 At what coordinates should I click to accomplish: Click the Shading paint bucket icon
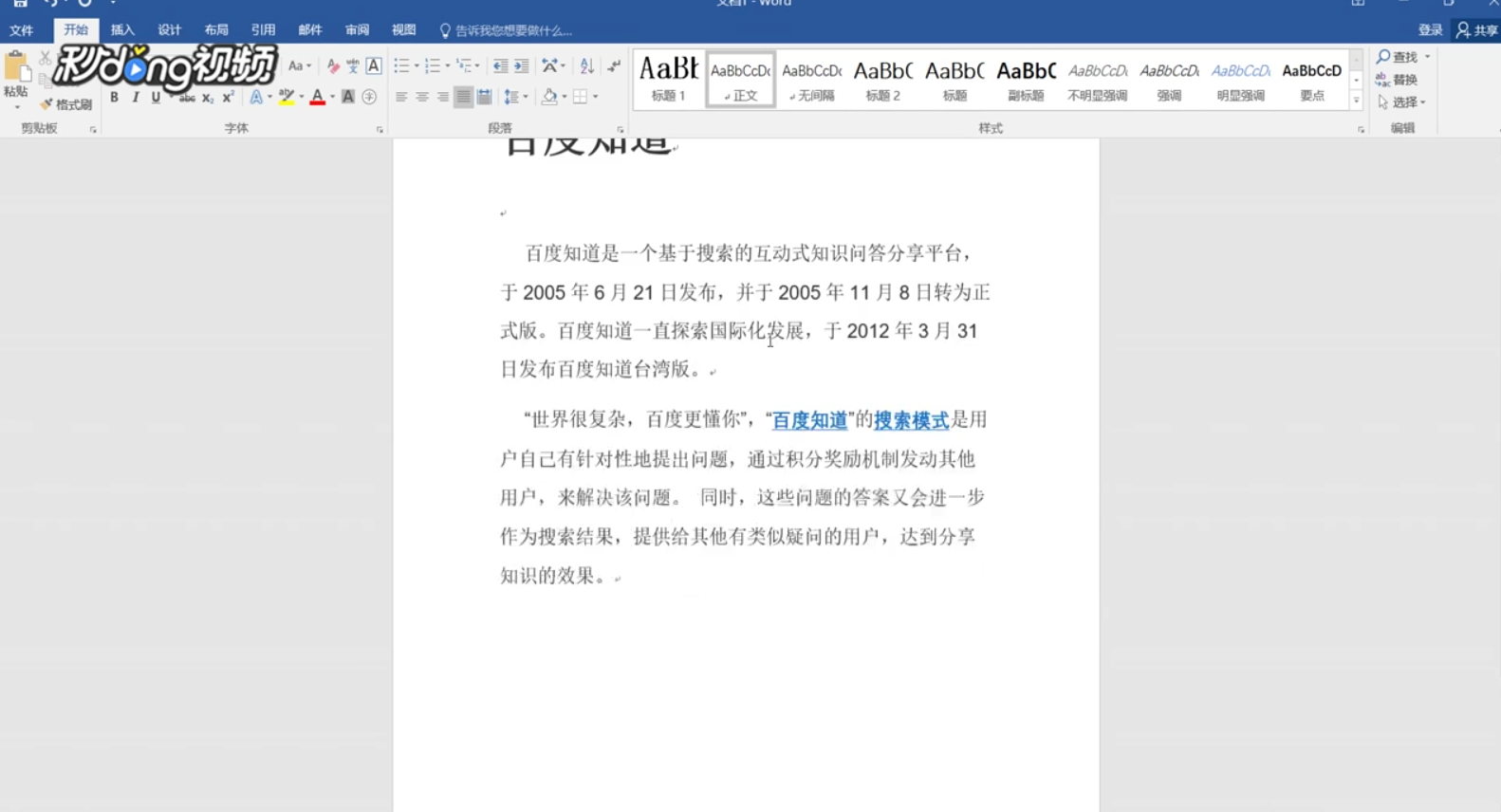549,97
